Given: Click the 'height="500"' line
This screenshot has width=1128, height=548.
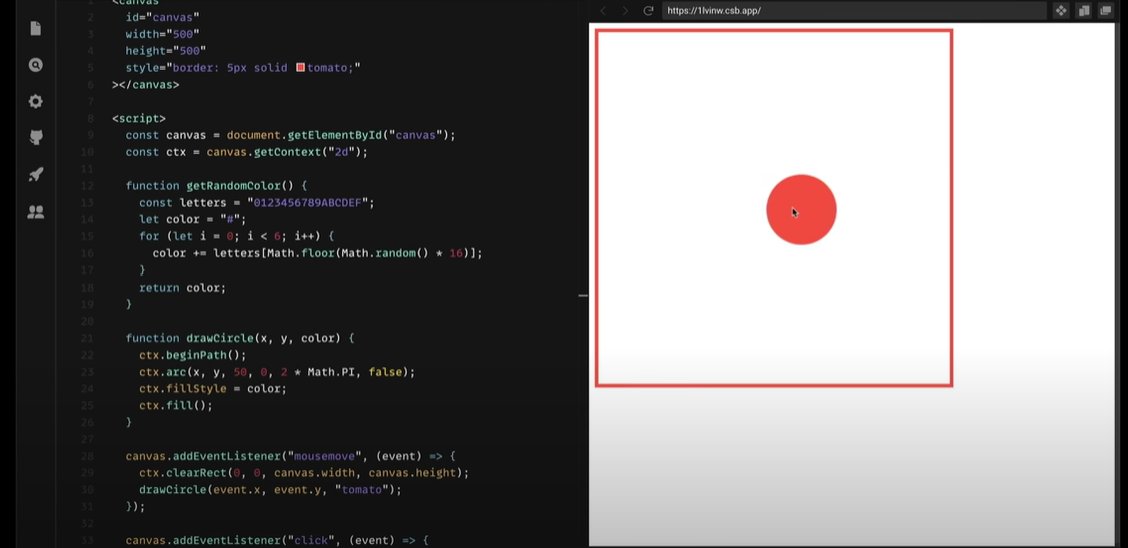Looking at the screenshot, I should pyautogui.click(x=166, y=51).
